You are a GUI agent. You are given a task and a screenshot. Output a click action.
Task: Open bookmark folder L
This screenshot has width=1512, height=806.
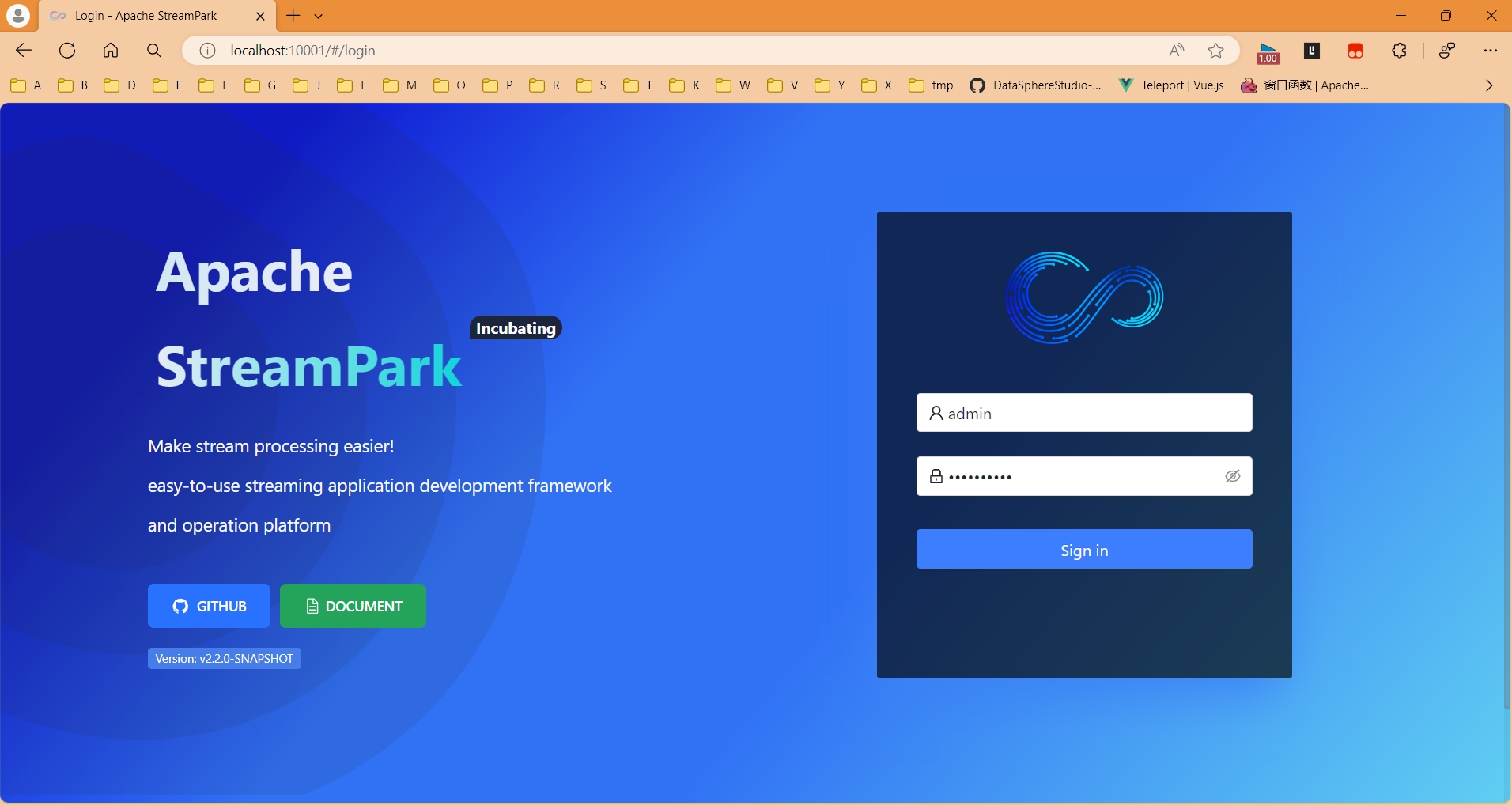click(352, 85)
